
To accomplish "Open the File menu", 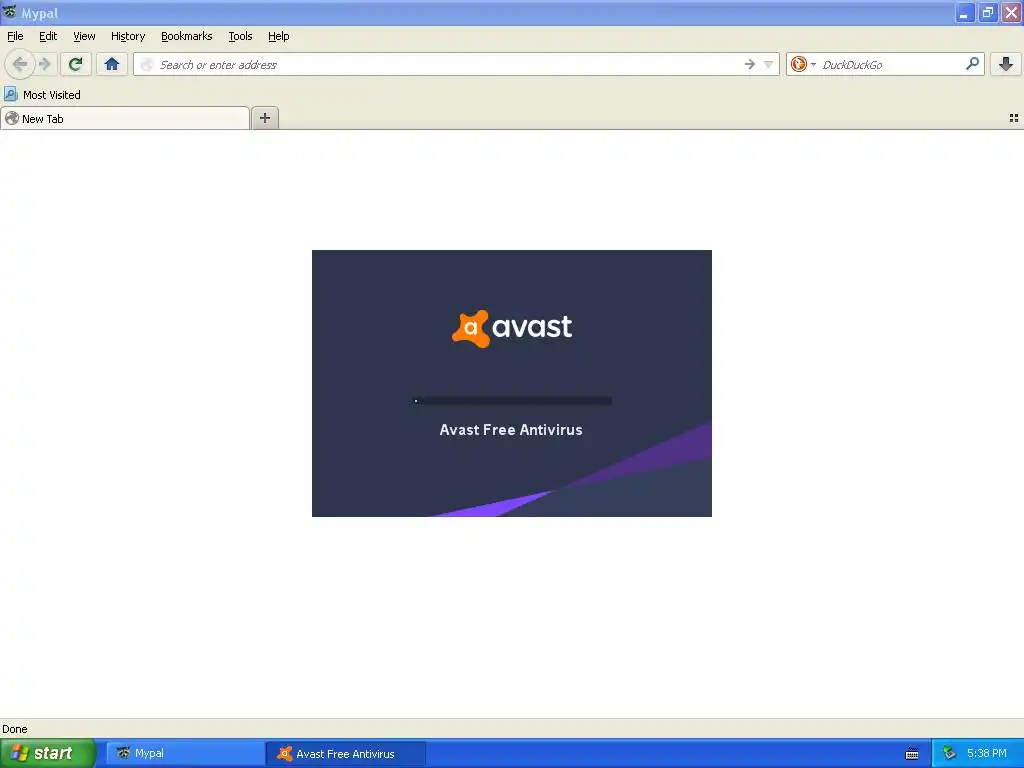I will coord(15,36).
